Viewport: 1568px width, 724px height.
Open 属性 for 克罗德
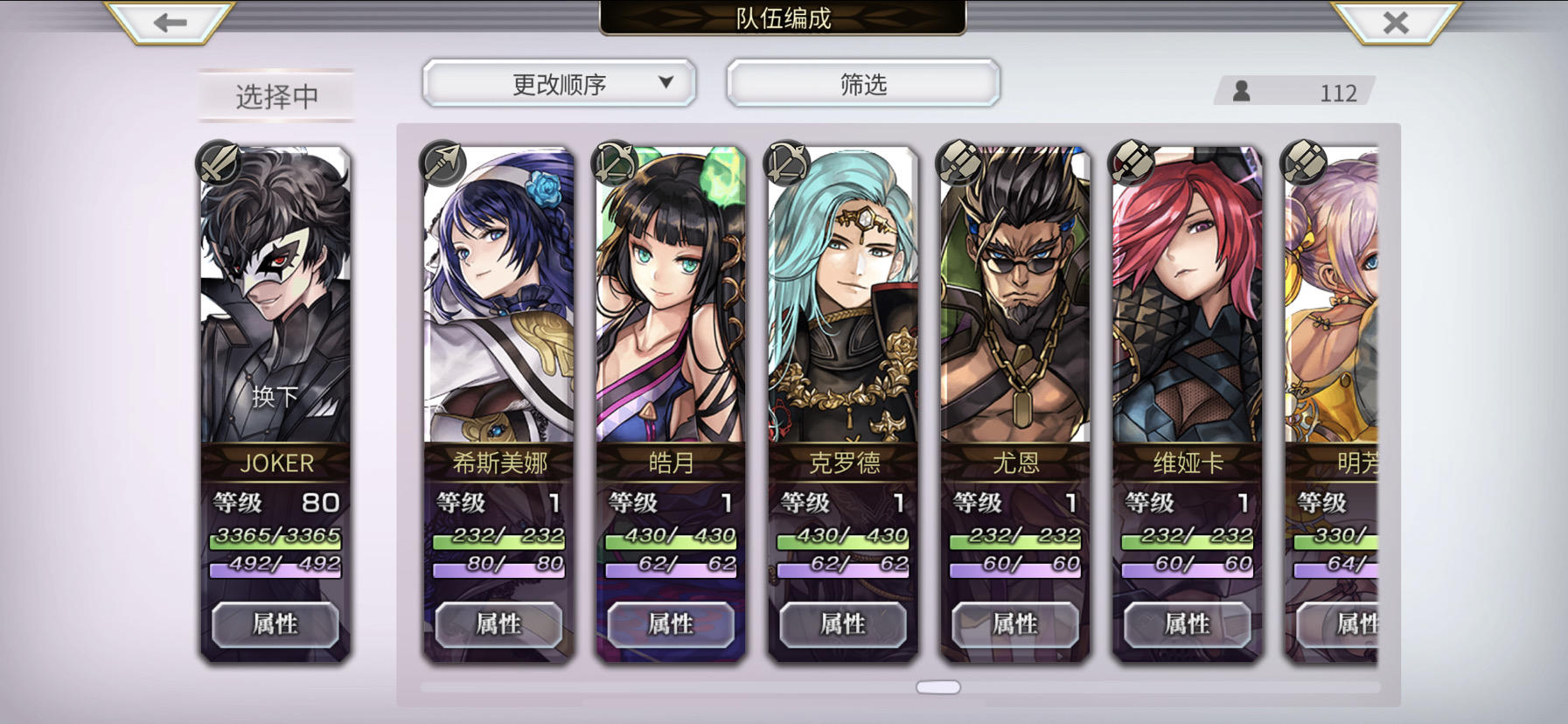[x=843, y=624]
